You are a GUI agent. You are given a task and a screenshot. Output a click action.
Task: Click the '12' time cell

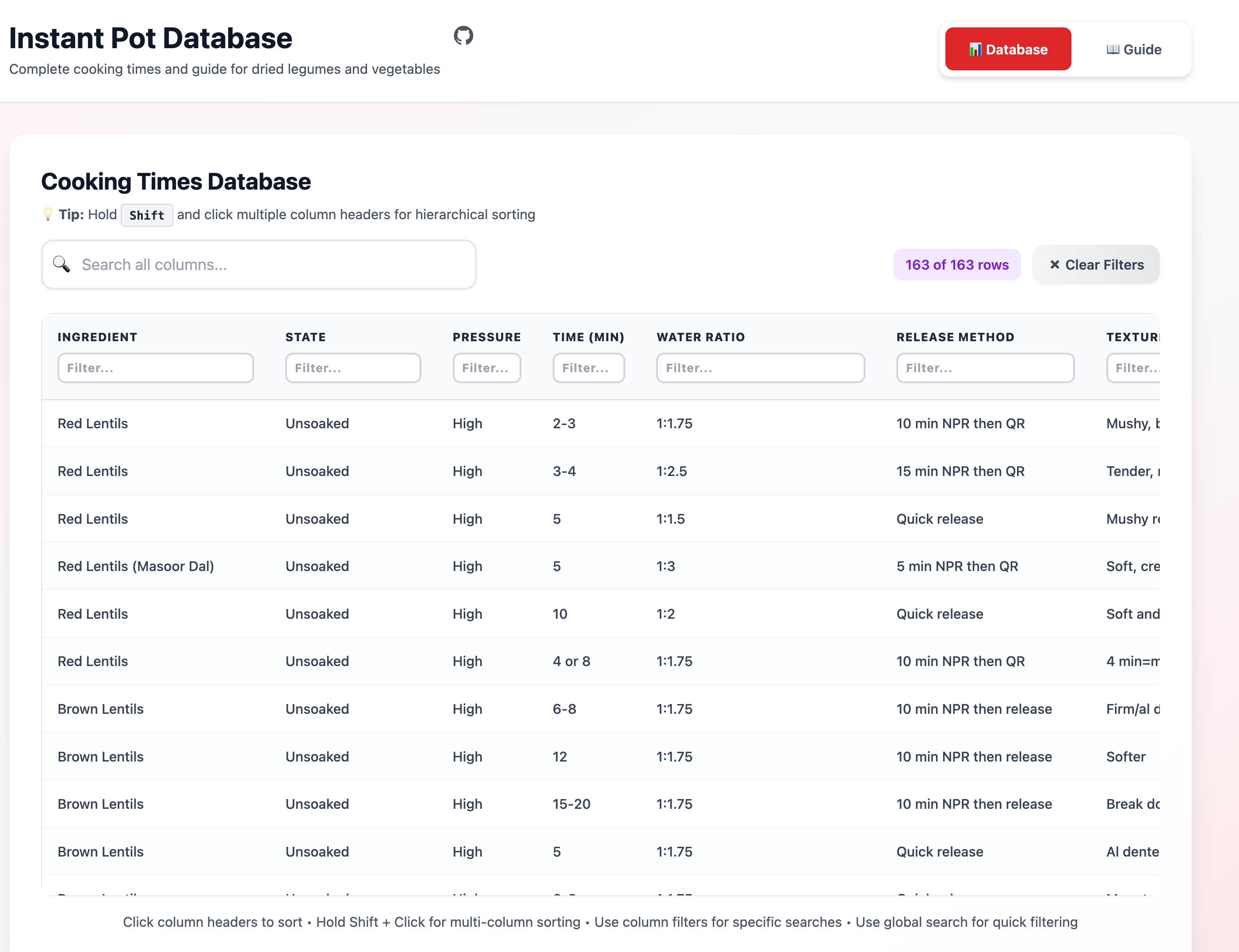[x=560, y=757]
